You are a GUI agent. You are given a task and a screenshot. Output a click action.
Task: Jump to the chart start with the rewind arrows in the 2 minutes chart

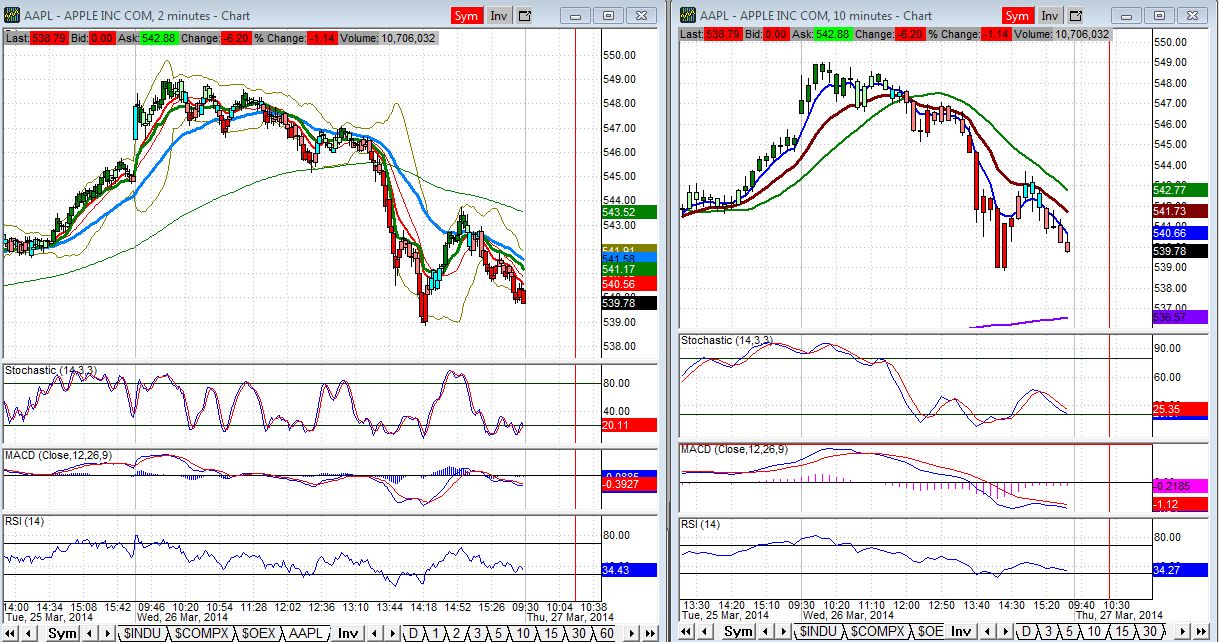[x=9, y=633]
